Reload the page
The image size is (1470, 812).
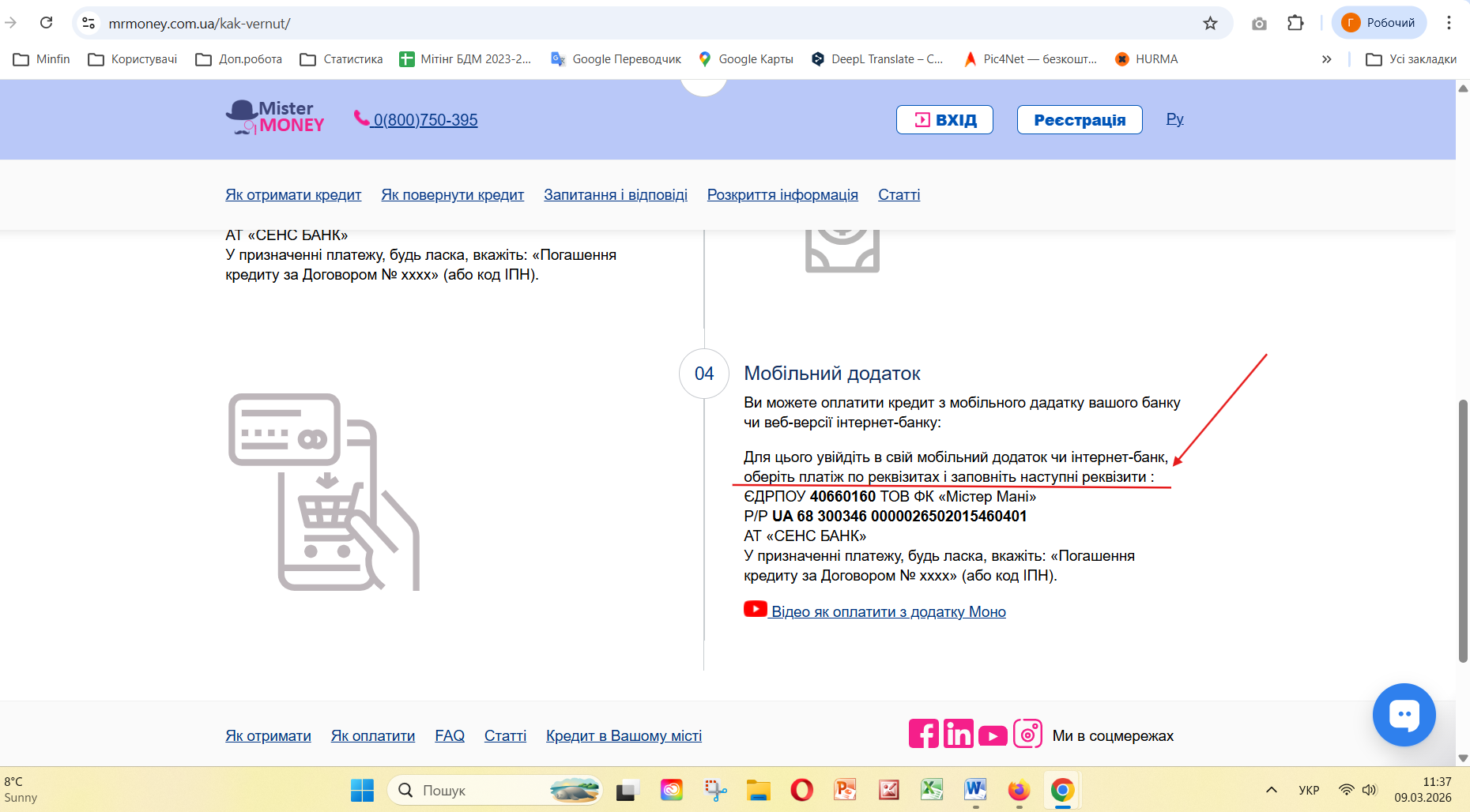tap(47, 23)
